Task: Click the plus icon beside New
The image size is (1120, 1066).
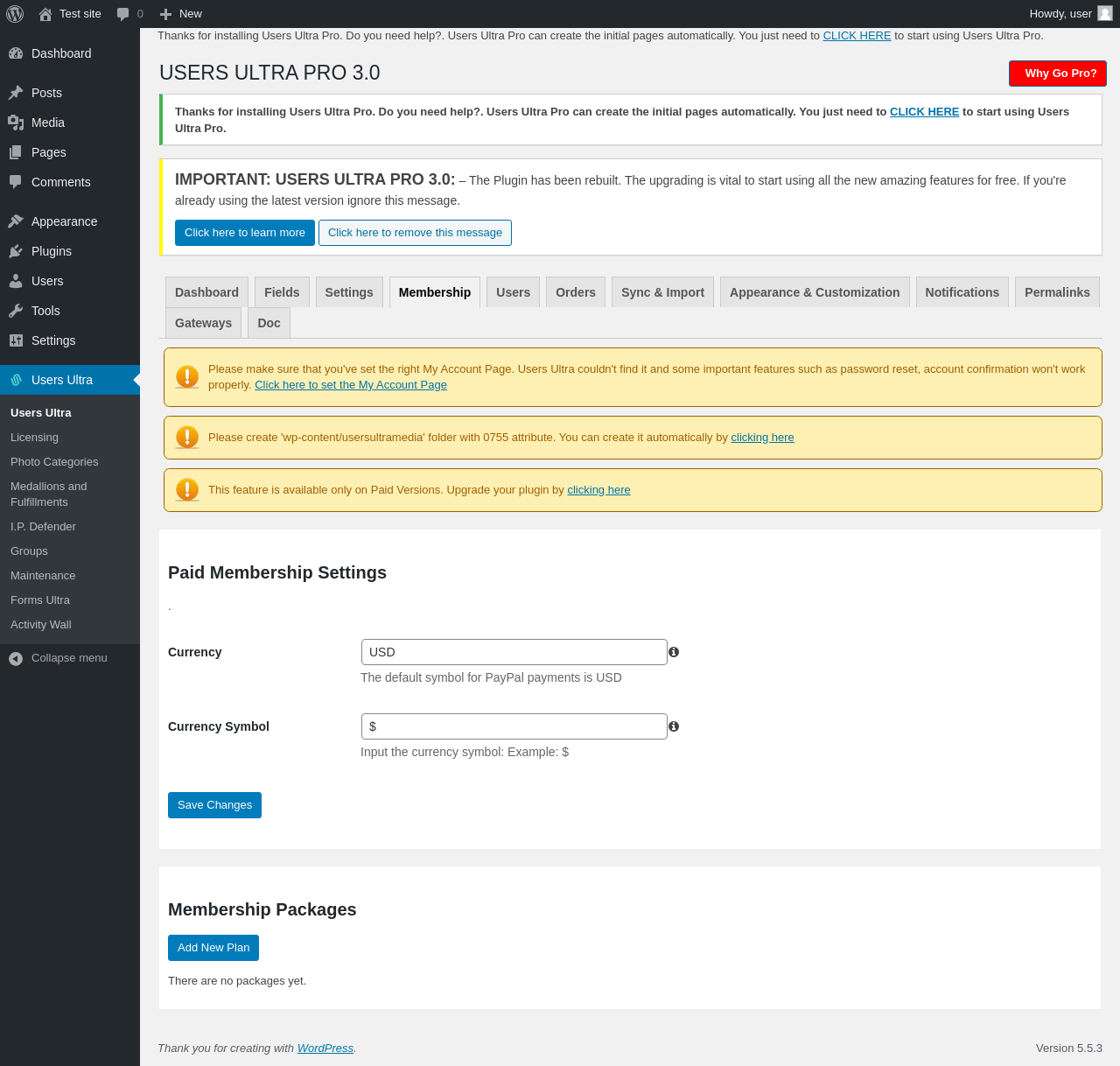Action: click(165, 14)
